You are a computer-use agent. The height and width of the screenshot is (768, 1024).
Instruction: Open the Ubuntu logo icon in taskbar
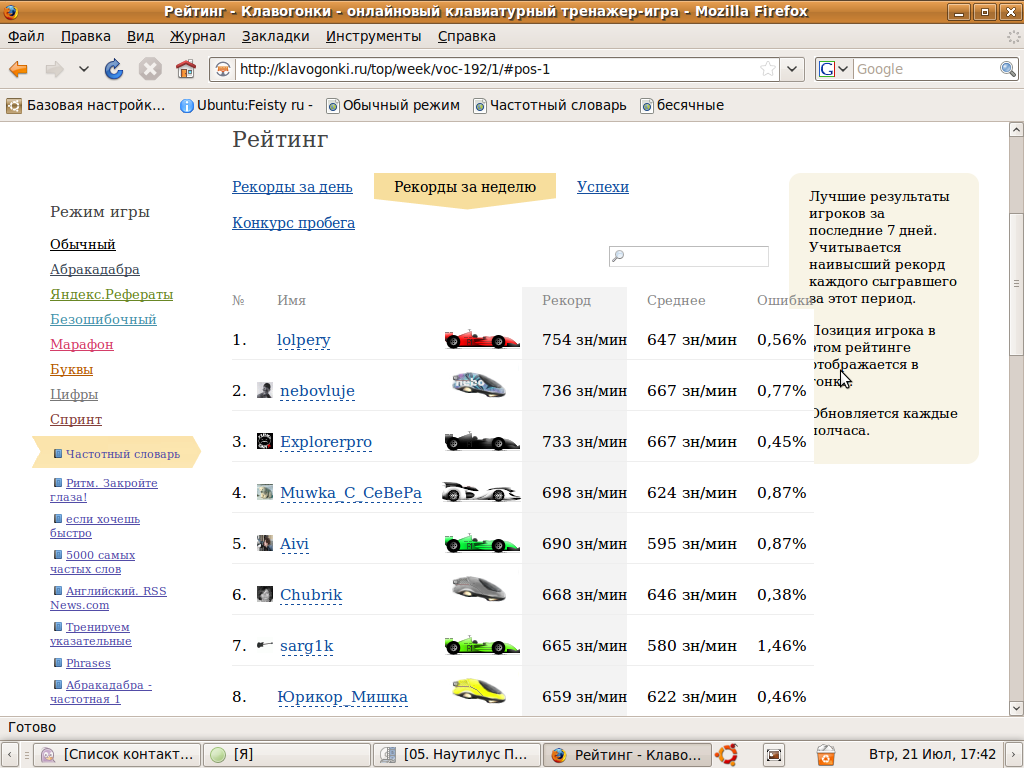tap(727, 755)
